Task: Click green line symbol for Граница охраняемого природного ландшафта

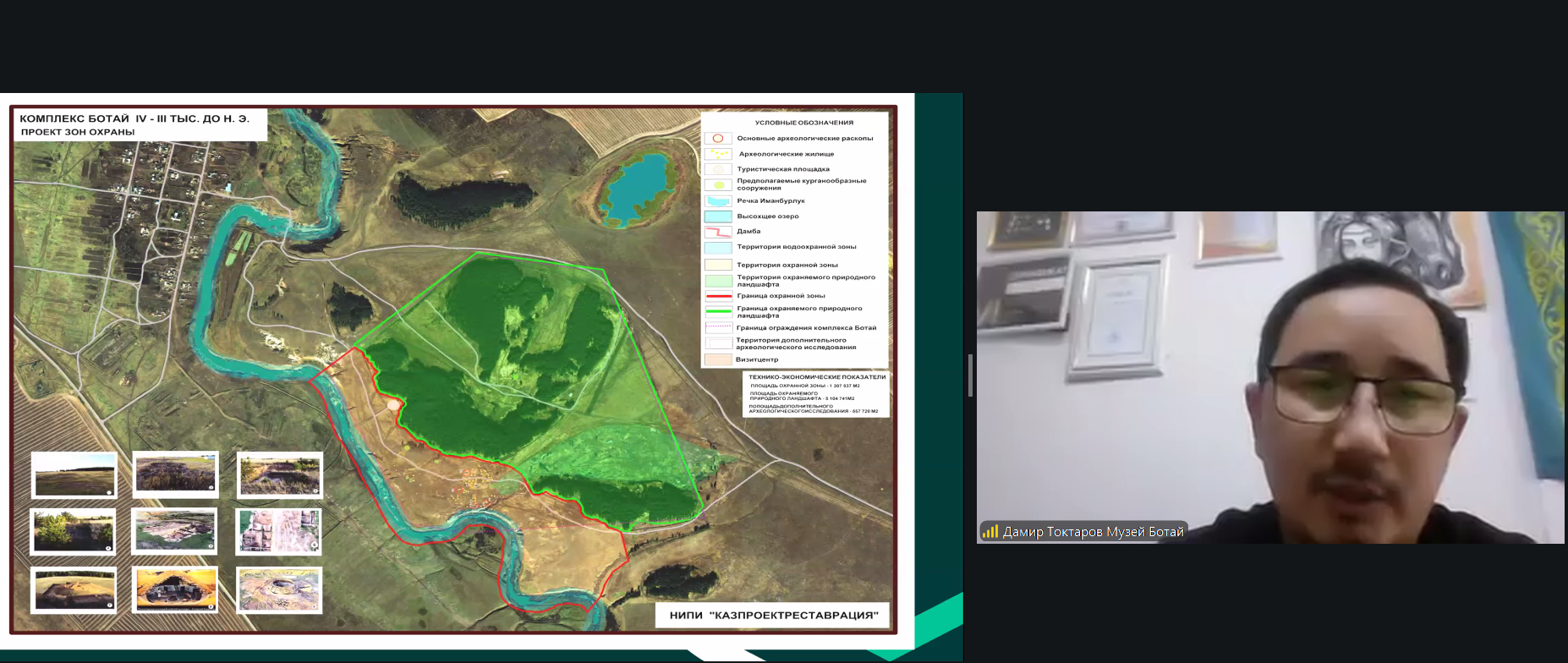Action: point(717,311)
